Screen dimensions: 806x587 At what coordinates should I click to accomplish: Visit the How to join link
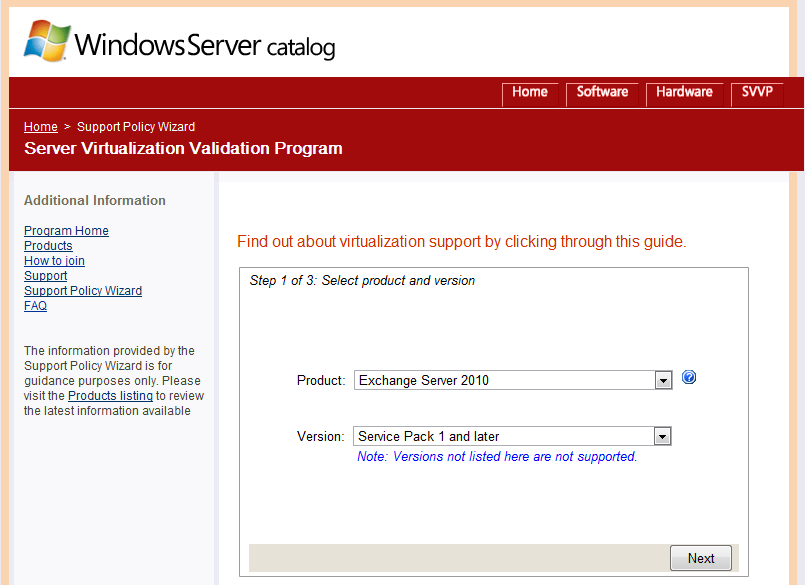point(54,261)
